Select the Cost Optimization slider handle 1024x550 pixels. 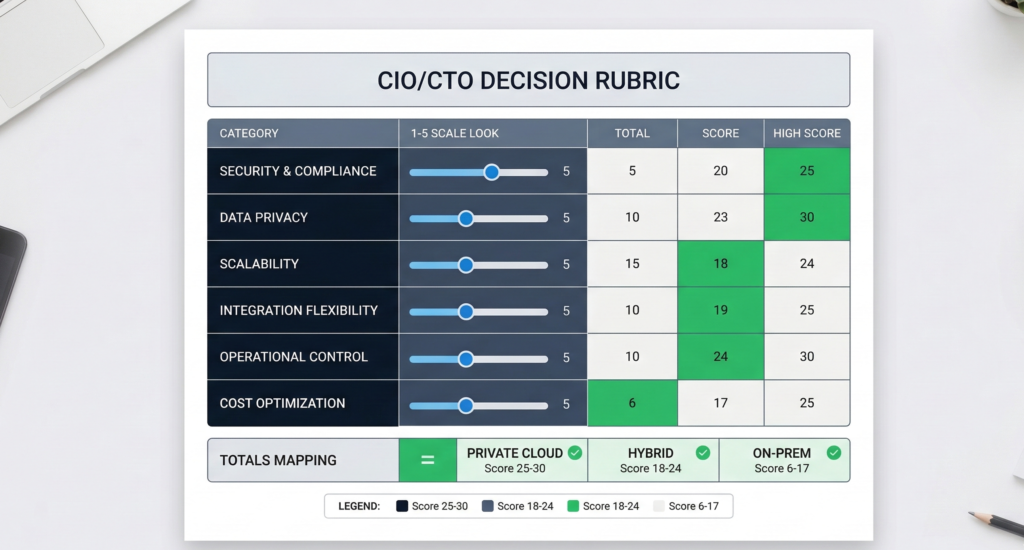coord(466,405)
